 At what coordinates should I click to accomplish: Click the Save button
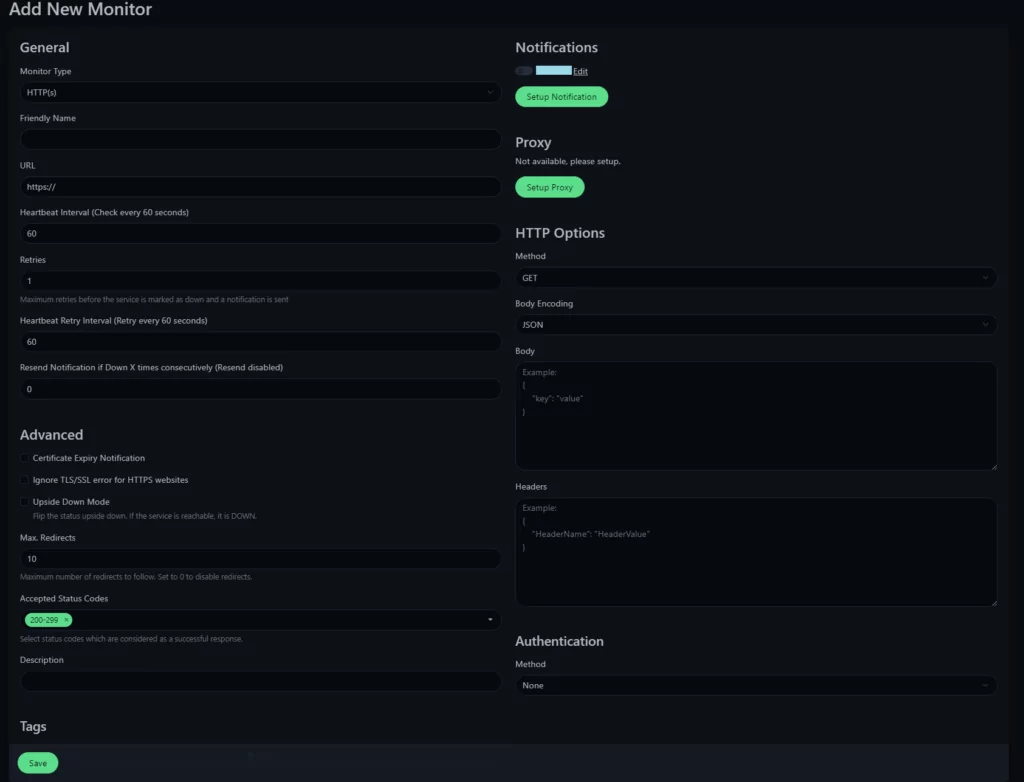tap(38, 763)
